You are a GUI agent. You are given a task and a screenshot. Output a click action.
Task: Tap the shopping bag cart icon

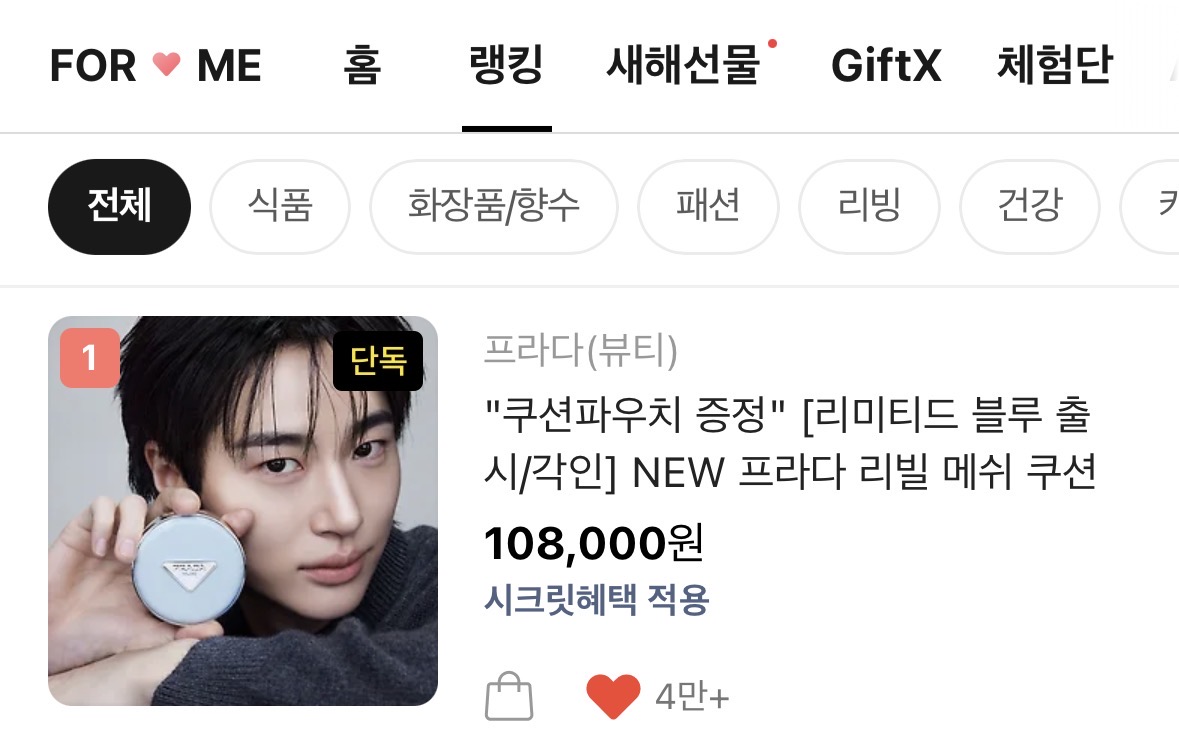[509, 696]
